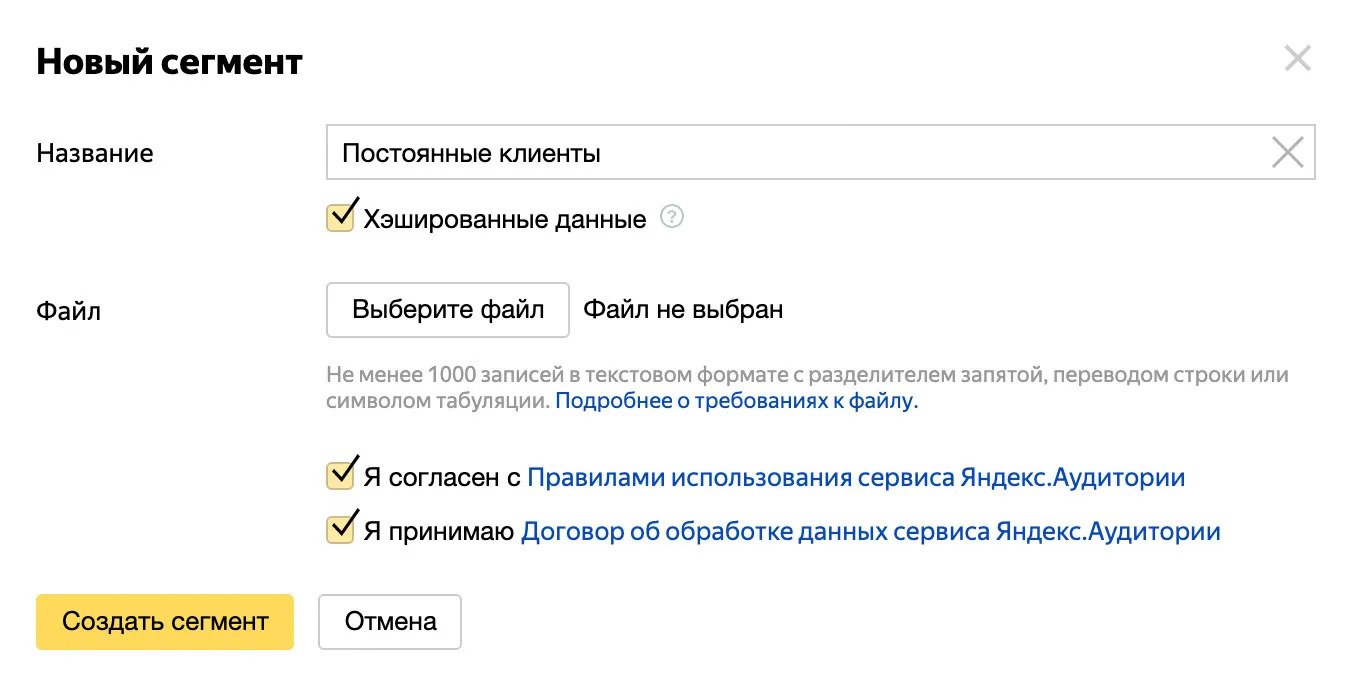Click the Файл label
Screen dimensions: 1348x688
68,311
